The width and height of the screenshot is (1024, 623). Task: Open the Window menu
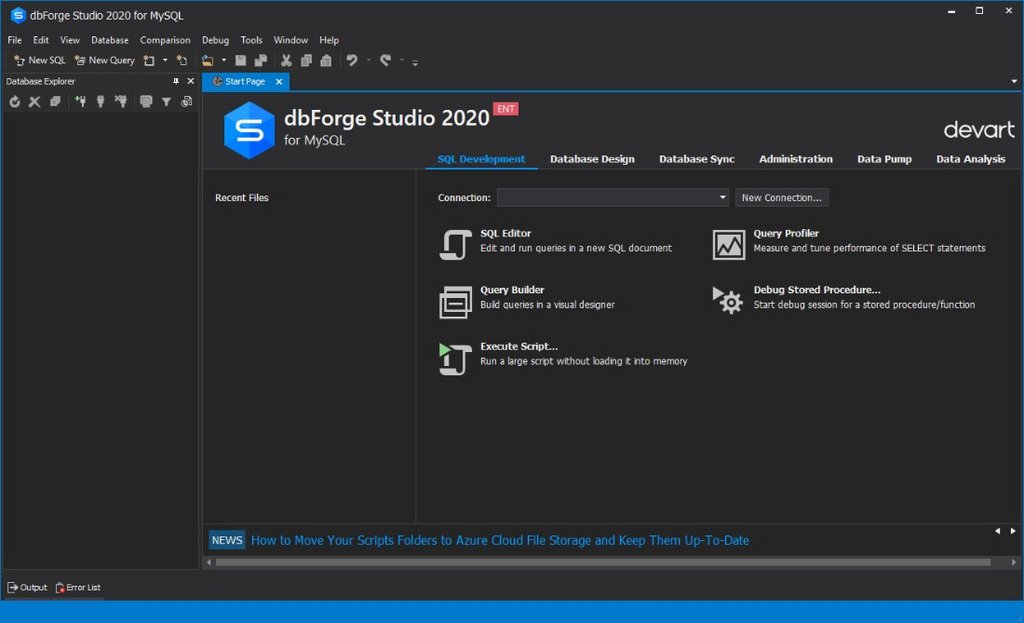coord(291,40)
